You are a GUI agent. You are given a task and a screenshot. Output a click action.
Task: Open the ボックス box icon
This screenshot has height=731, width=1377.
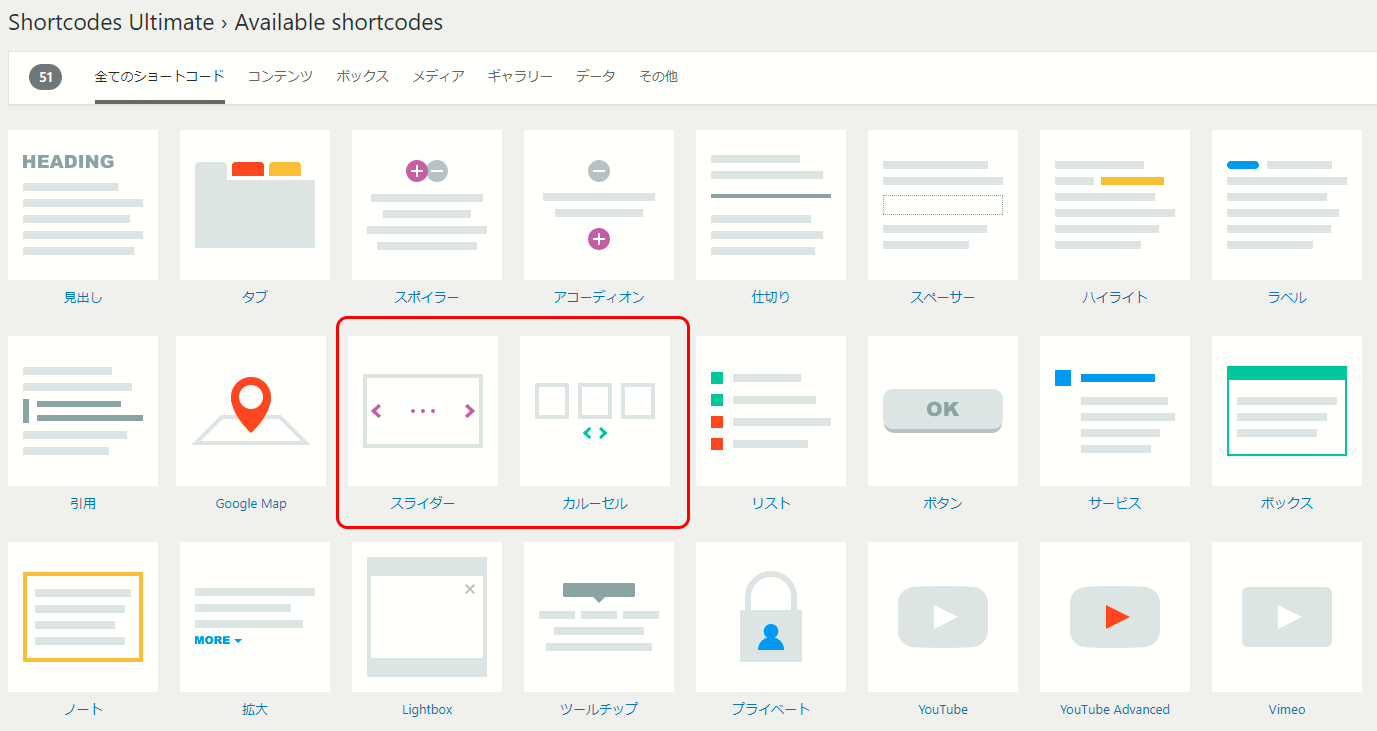click(1287, 411)
